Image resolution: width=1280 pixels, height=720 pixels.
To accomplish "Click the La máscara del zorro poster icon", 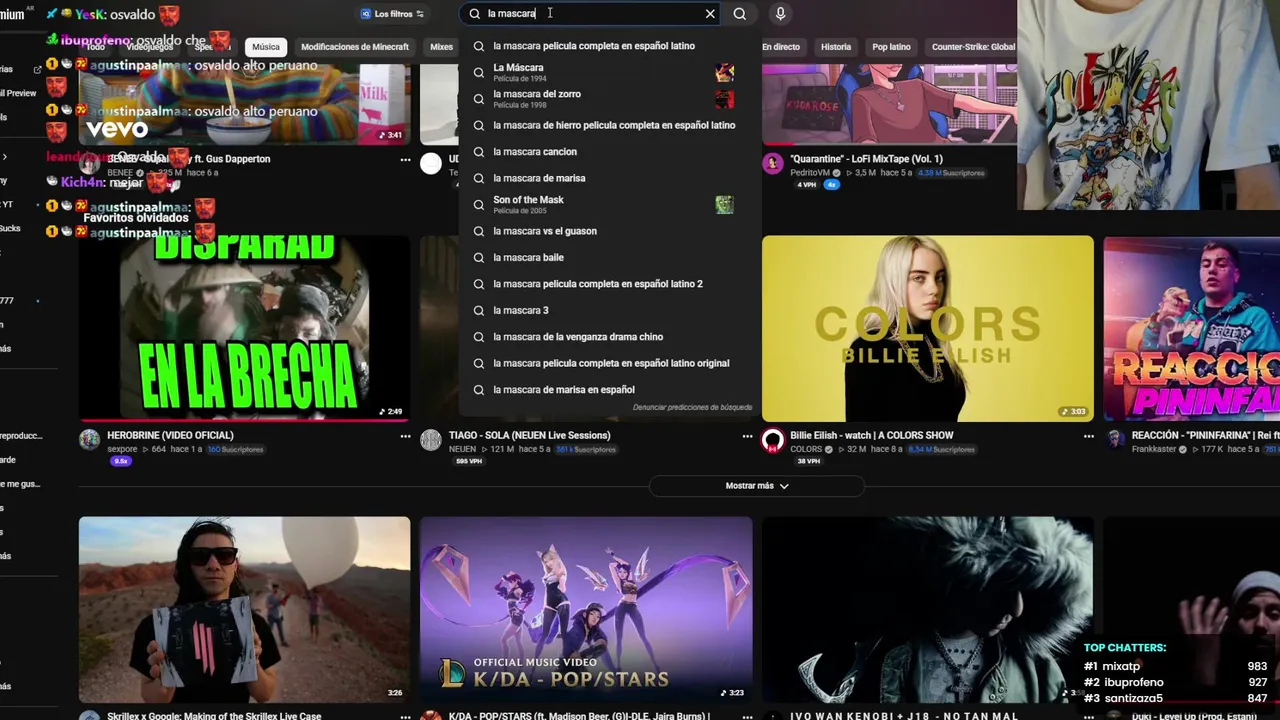I will pos(724,98).
